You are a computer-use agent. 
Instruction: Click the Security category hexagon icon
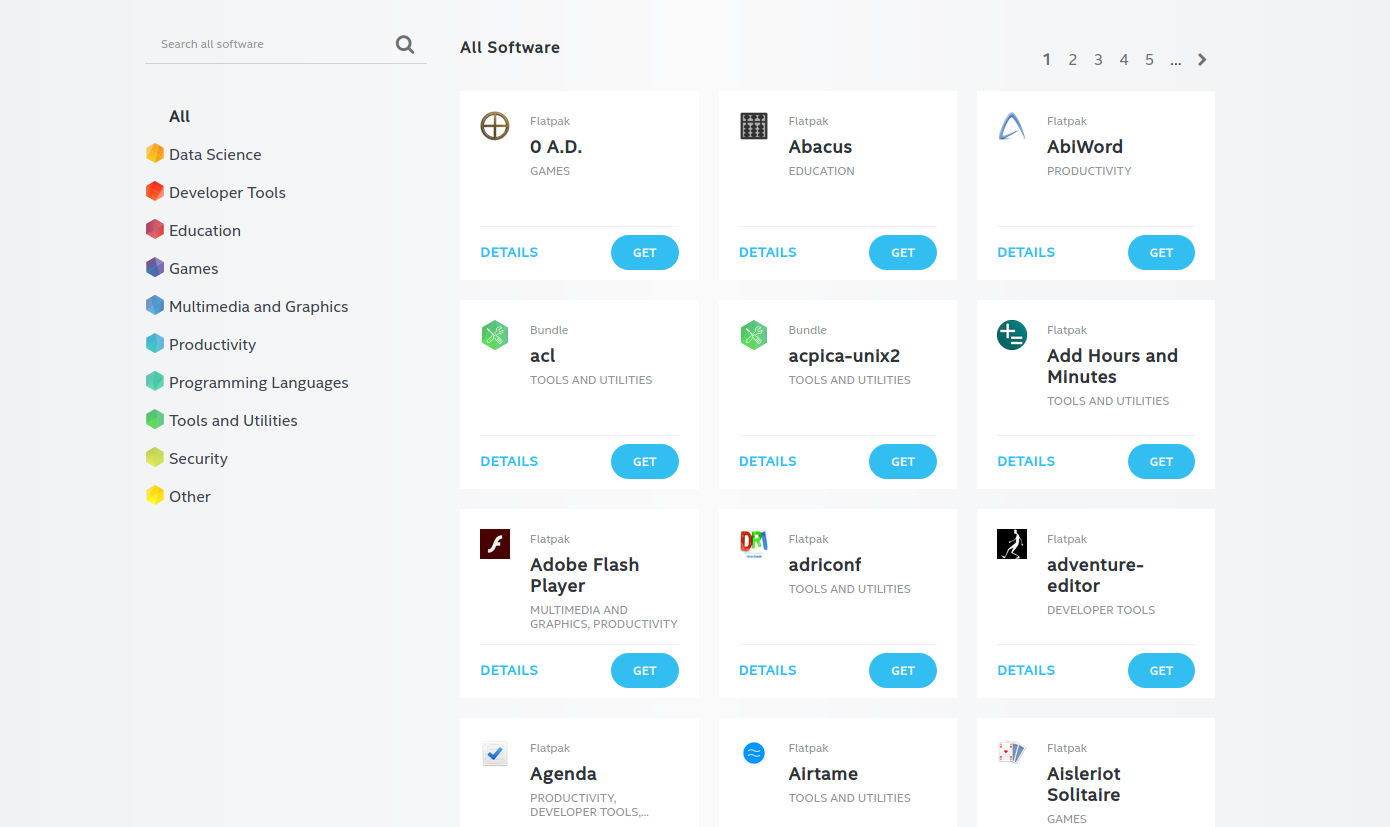pos(155,457)
